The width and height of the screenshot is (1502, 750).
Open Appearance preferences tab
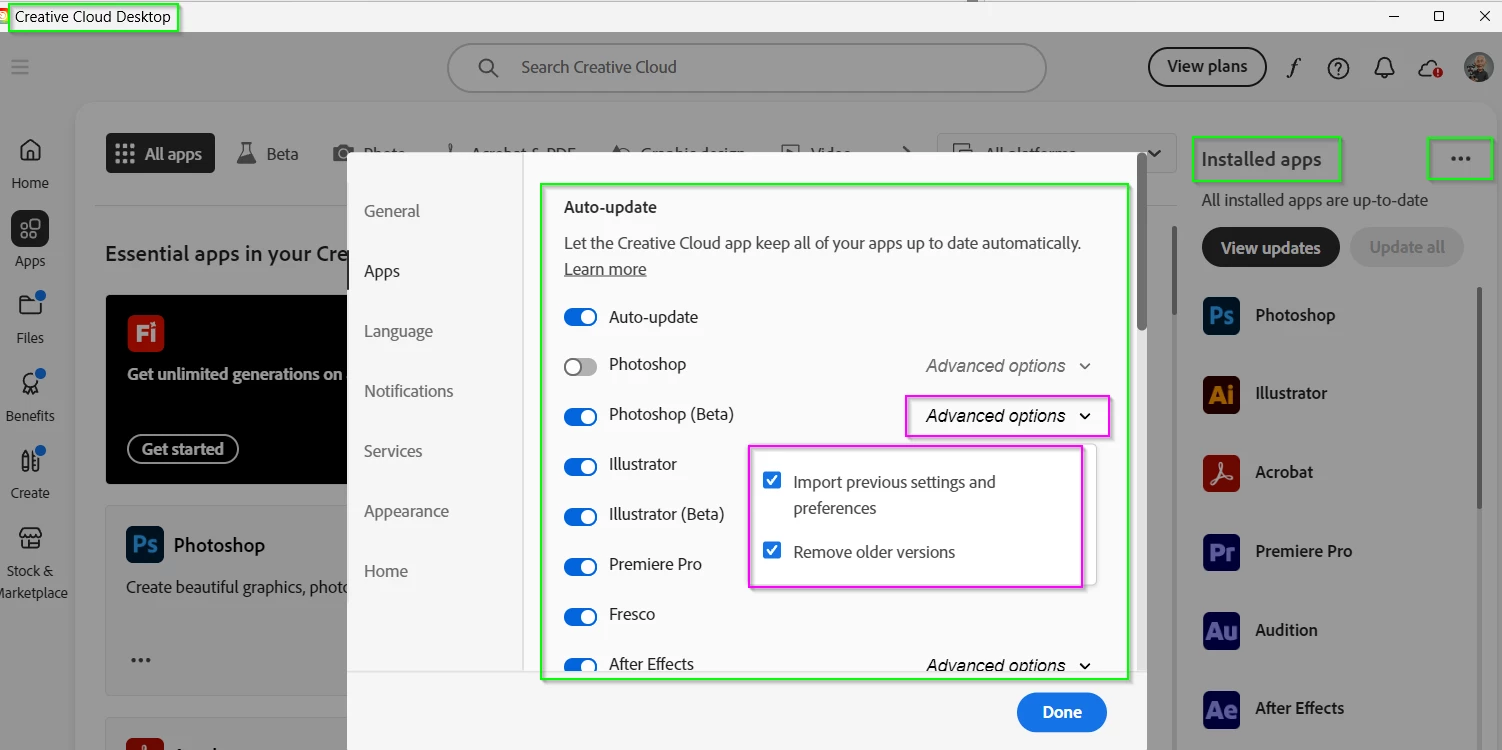pos(406,511)
